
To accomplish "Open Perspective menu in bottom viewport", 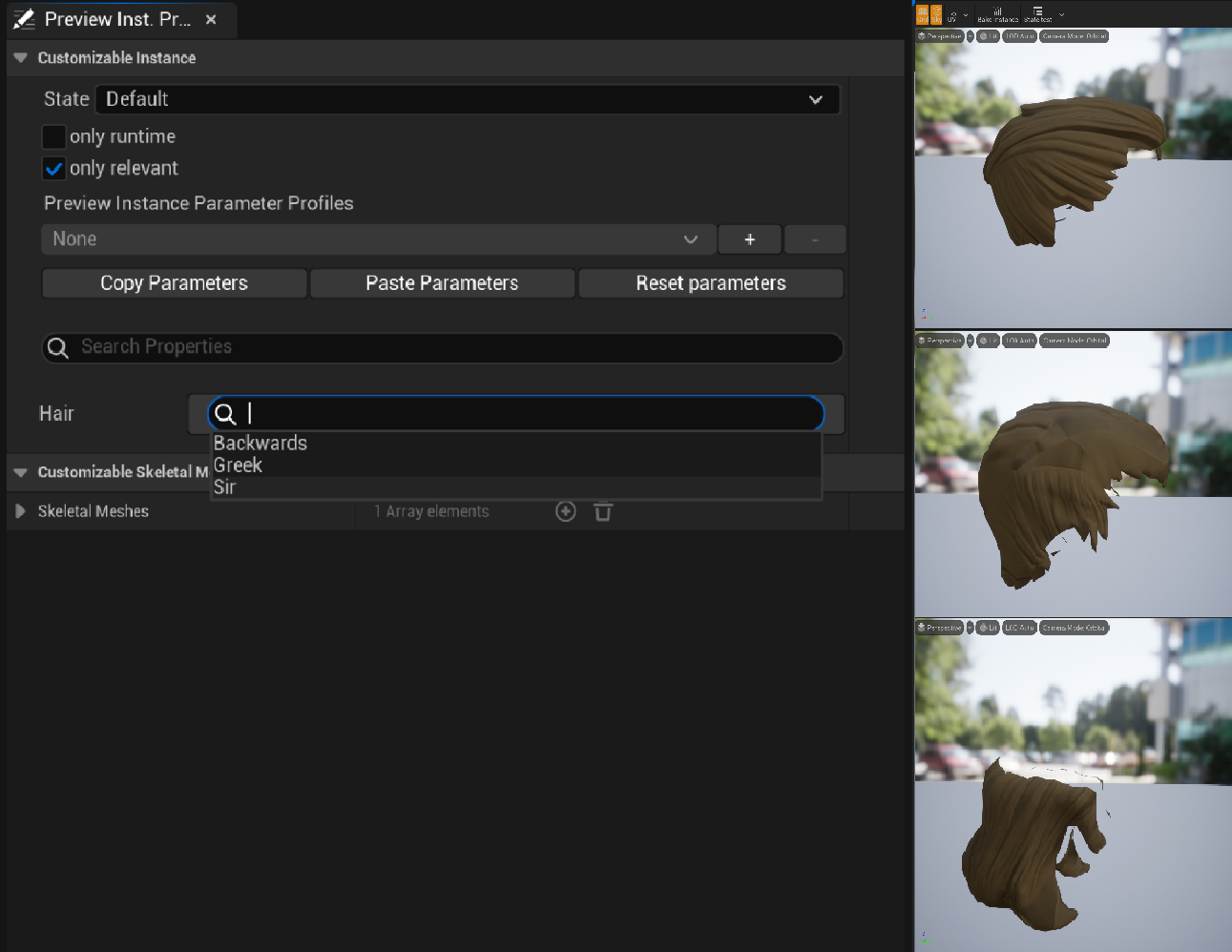I will tap(940, 628).
